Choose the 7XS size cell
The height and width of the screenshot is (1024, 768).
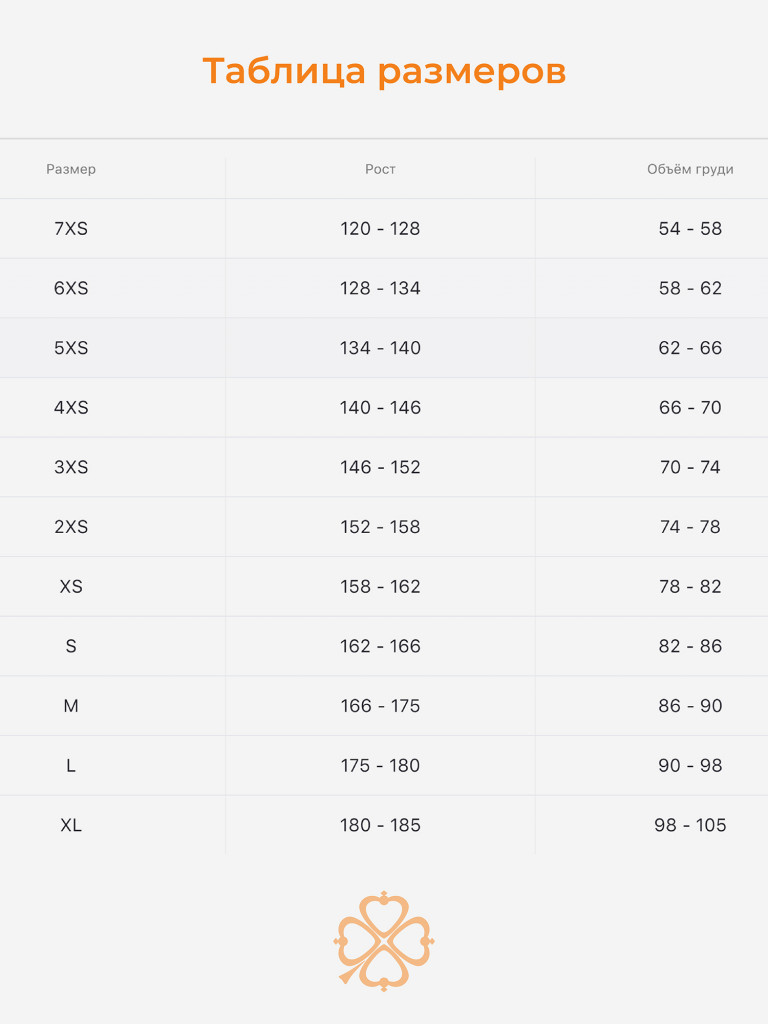pos(71,228)
